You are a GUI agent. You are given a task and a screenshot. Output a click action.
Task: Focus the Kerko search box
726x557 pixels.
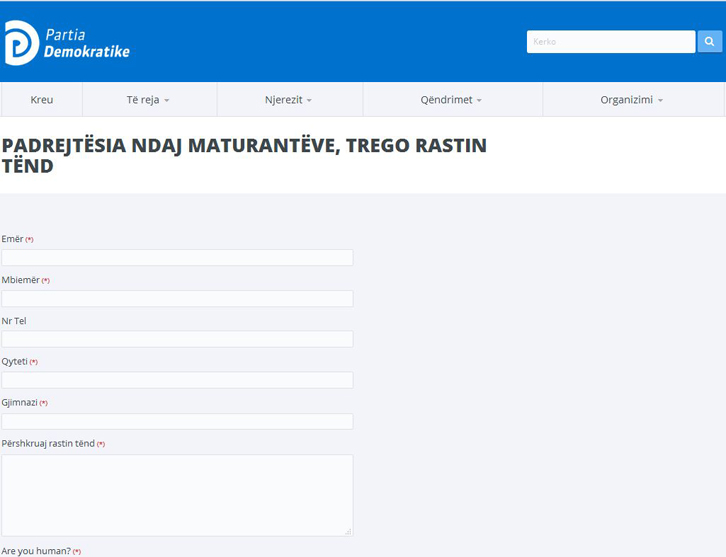tap(610, 42)
